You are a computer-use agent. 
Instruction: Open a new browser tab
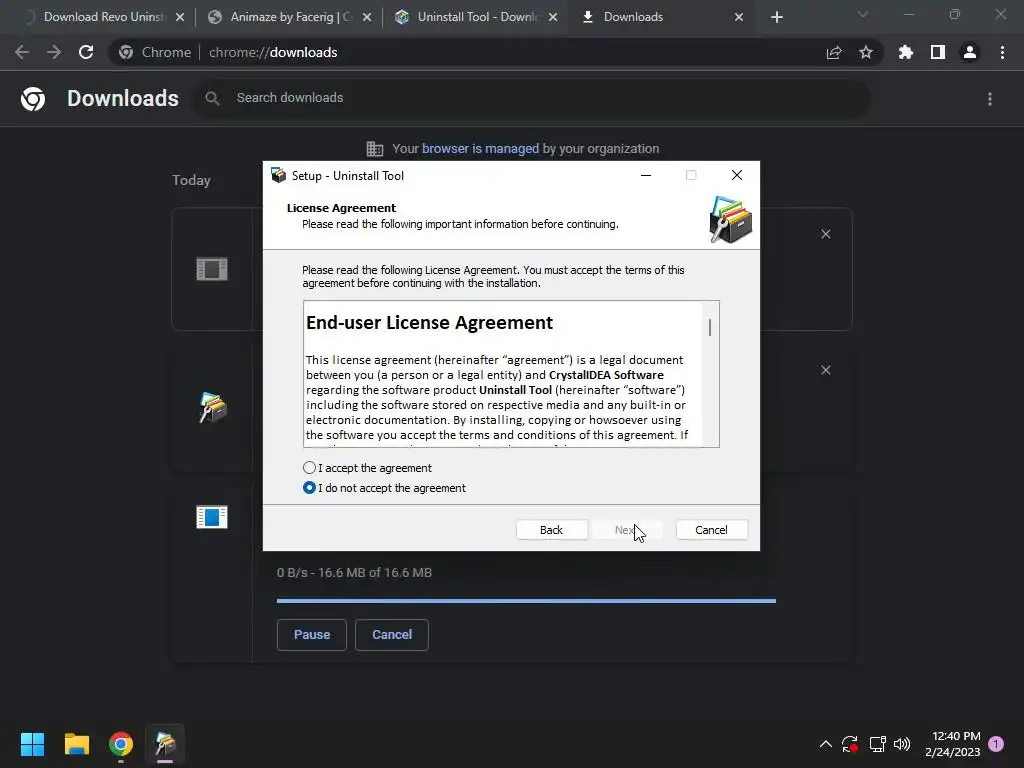776,17
